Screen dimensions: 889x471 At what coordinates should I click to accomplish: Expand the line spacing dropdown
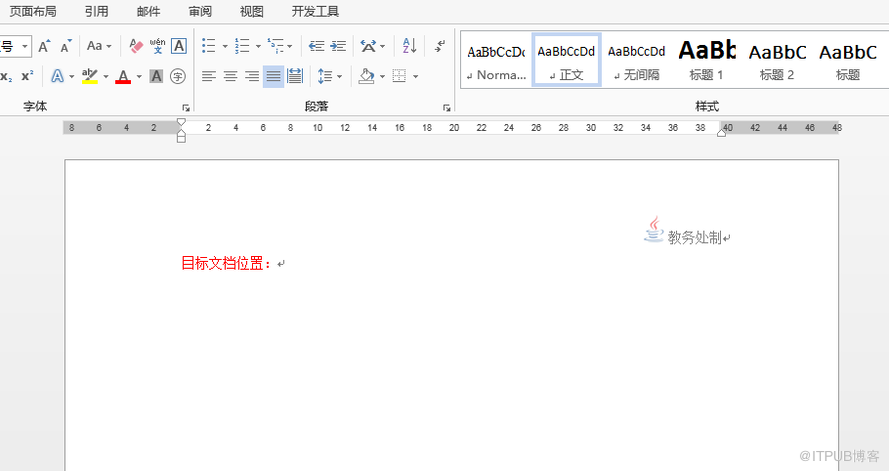point(339,76)
